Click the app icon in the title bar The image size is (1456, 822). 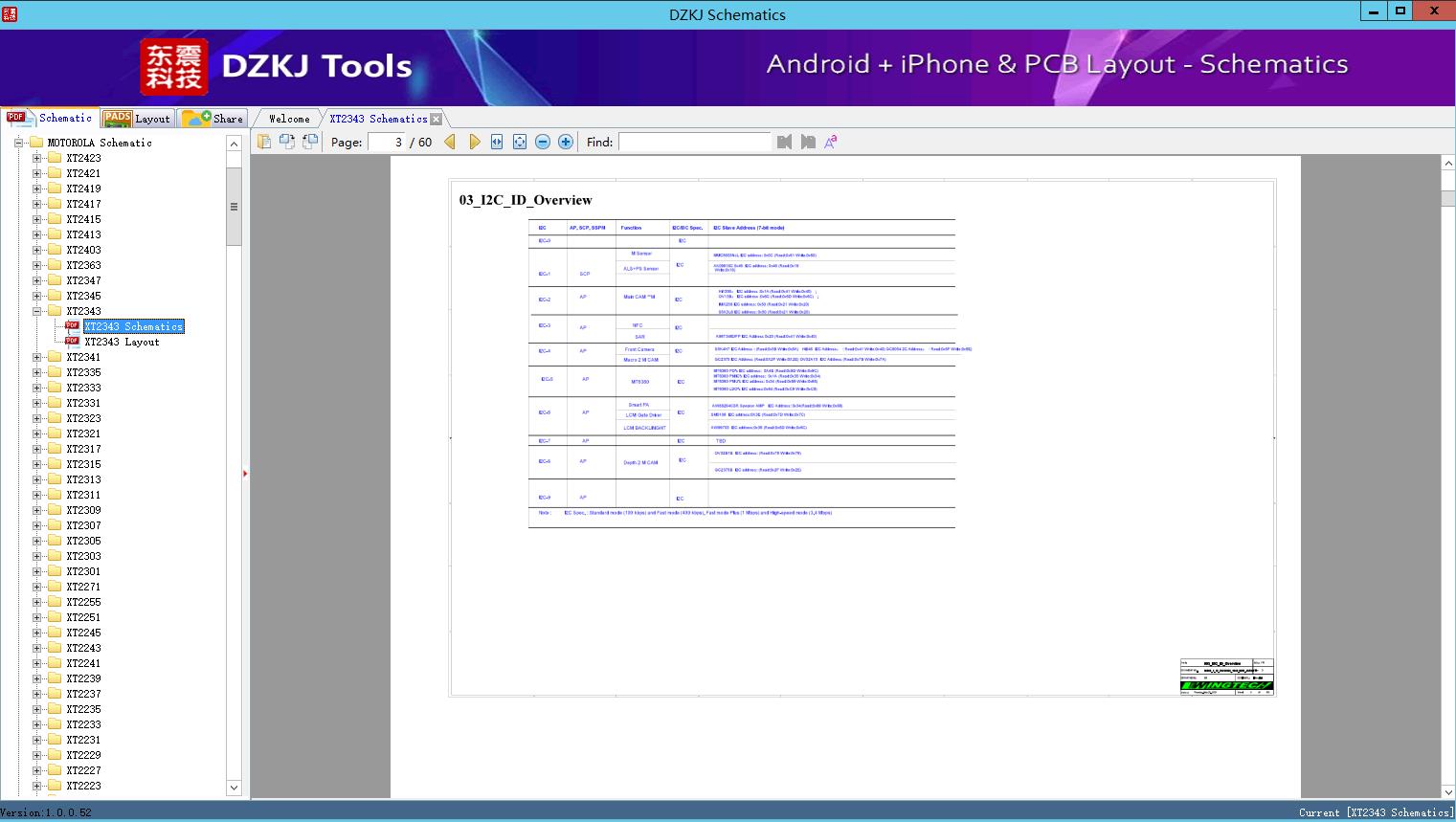pyautogui.click(x=10, y=14)
